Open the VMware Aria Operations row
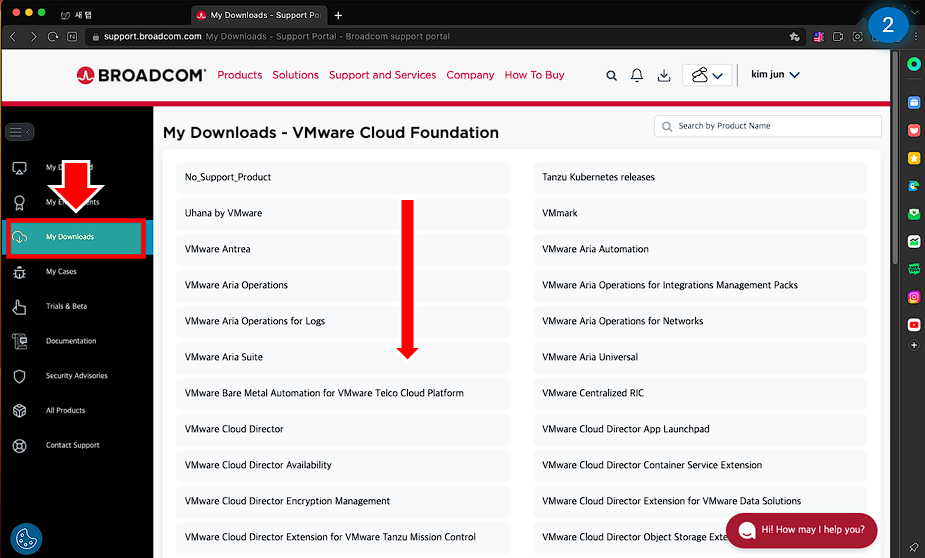The width and height of the screenshot is (925, 558). [x=343, y=285]
